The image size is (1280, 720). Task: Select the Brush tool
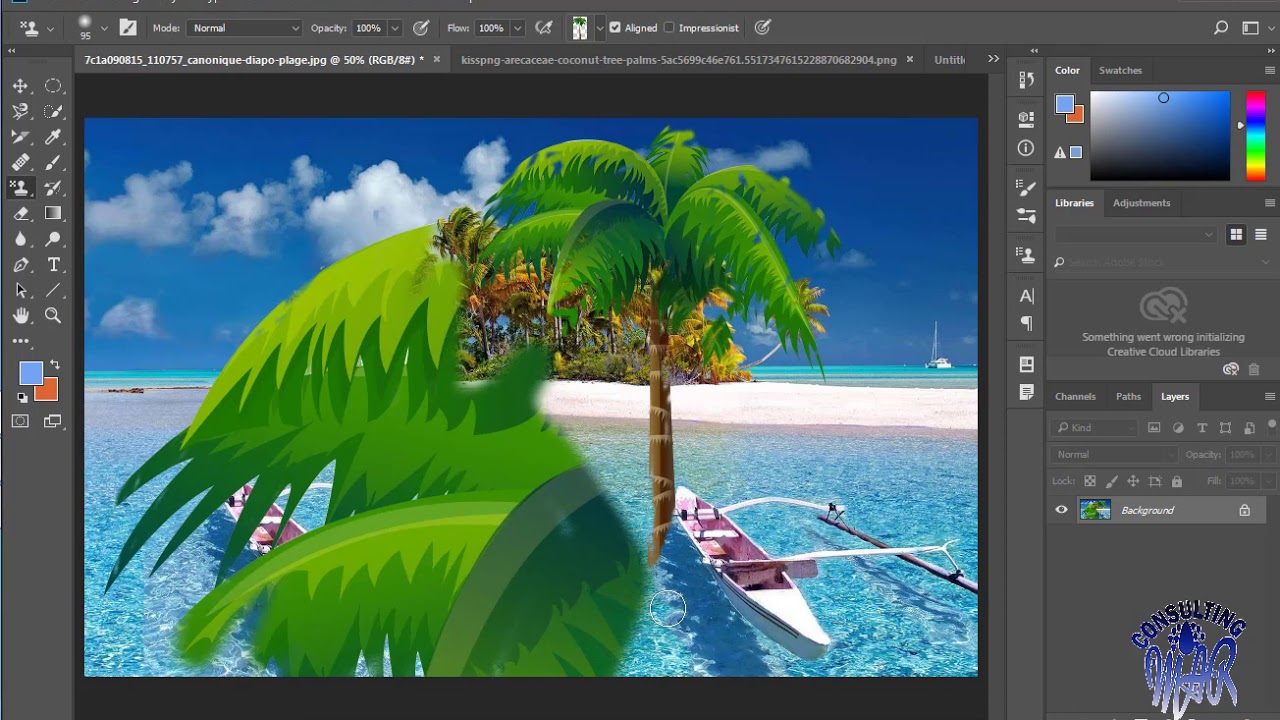pyautogui.click(x=53, y=163)
